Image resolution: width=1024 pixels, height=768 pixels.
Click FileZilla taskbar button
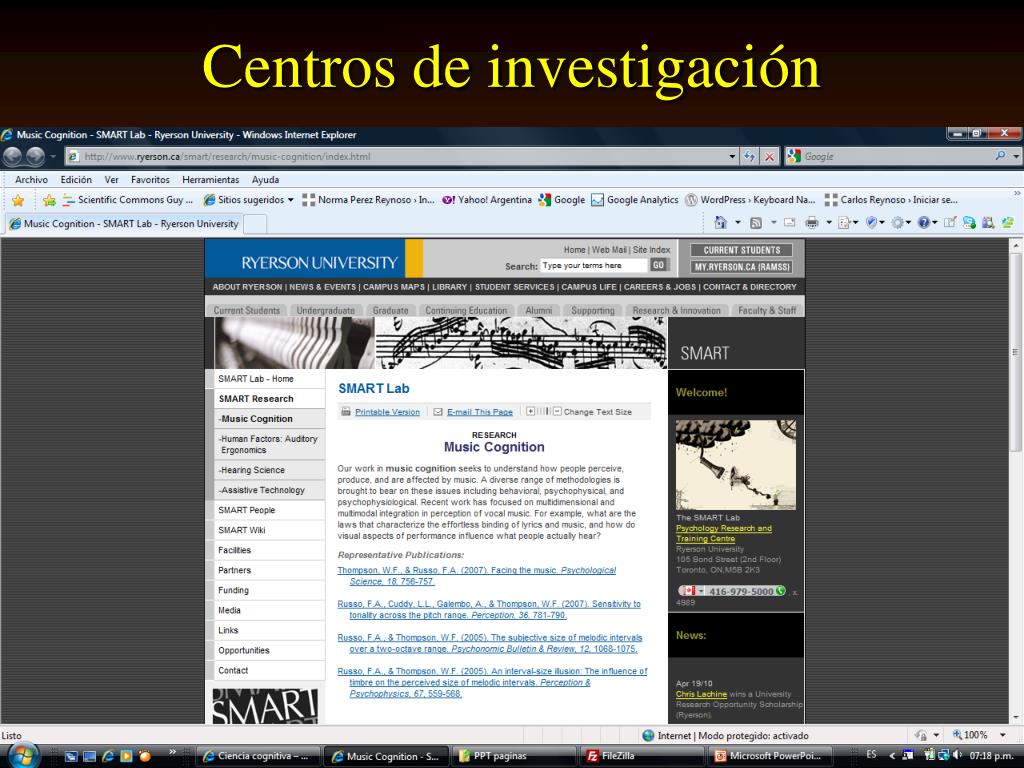643,756
